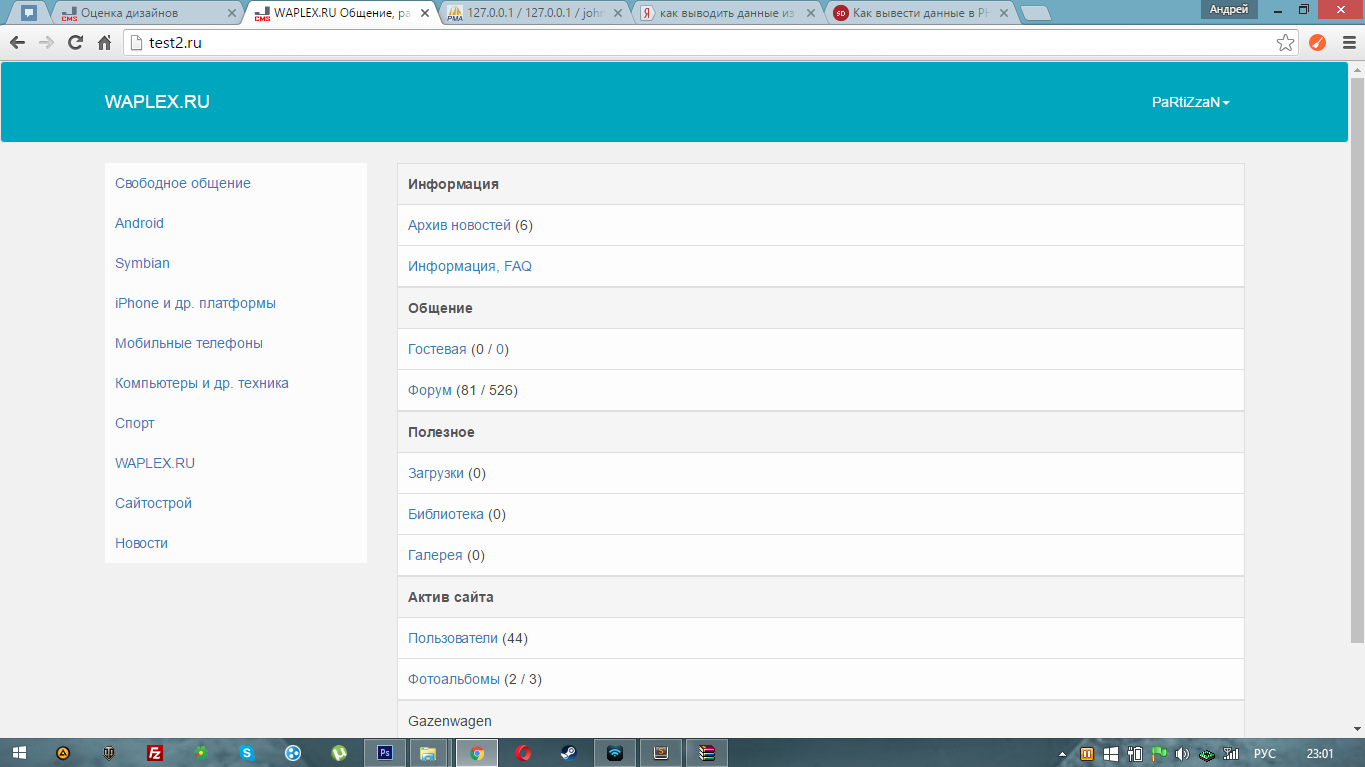
Task: Open Свободное общение in sidebar
Action: coord(183,183)
